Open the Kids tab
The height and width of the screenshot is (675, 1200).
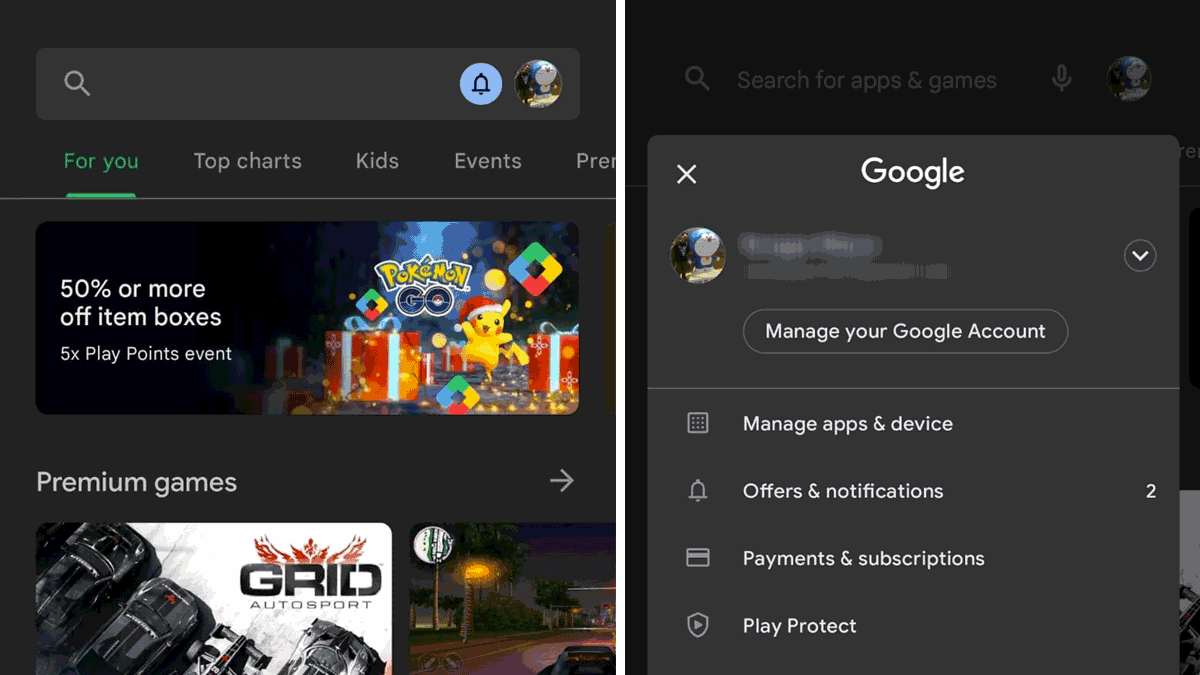tap(377, 161)
